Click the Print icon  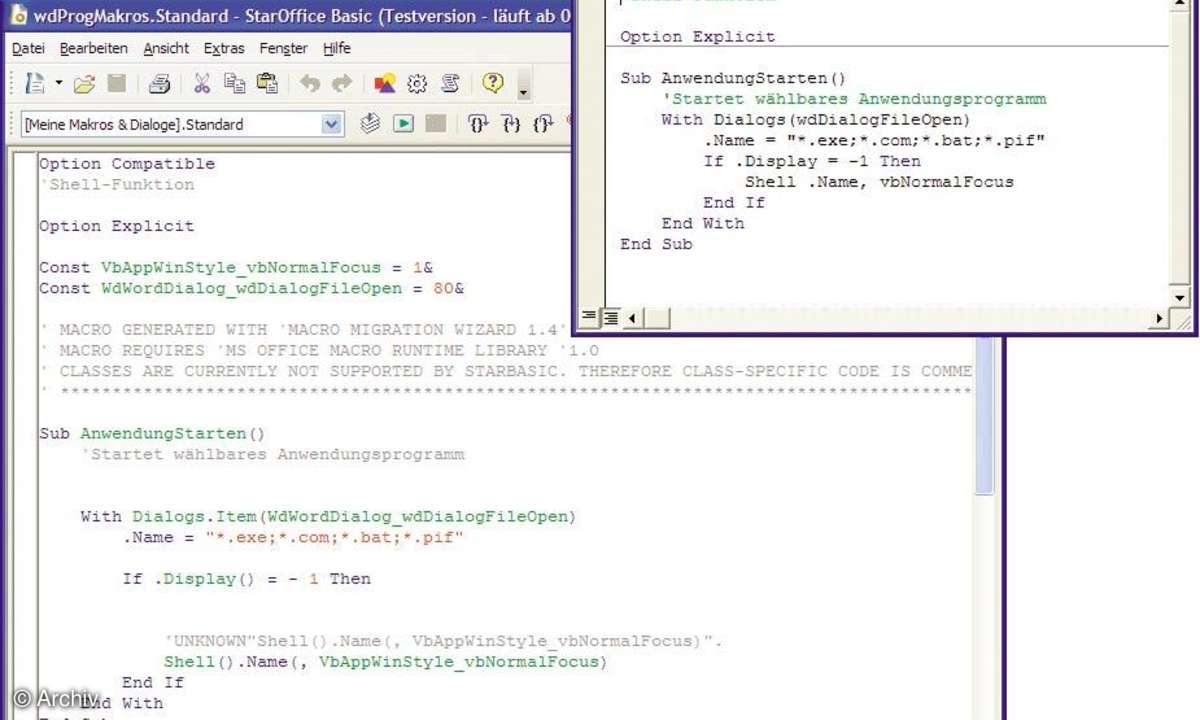click(160, 84)
